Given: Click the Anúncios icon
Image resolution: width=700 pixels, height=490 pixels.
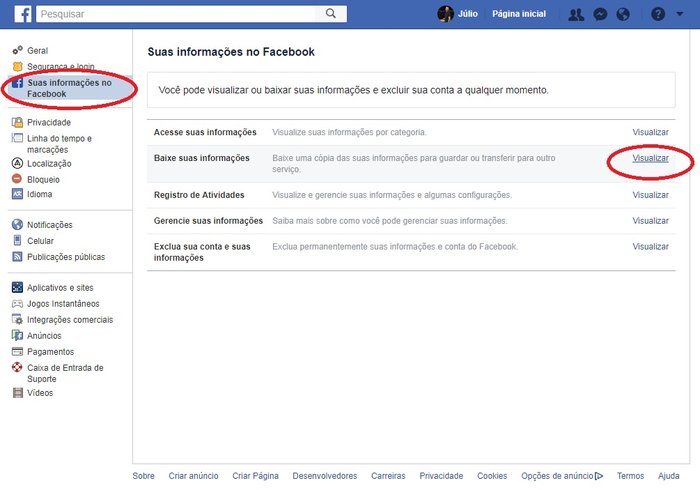Looking at the screenshot, I should (x=17, y=335).
